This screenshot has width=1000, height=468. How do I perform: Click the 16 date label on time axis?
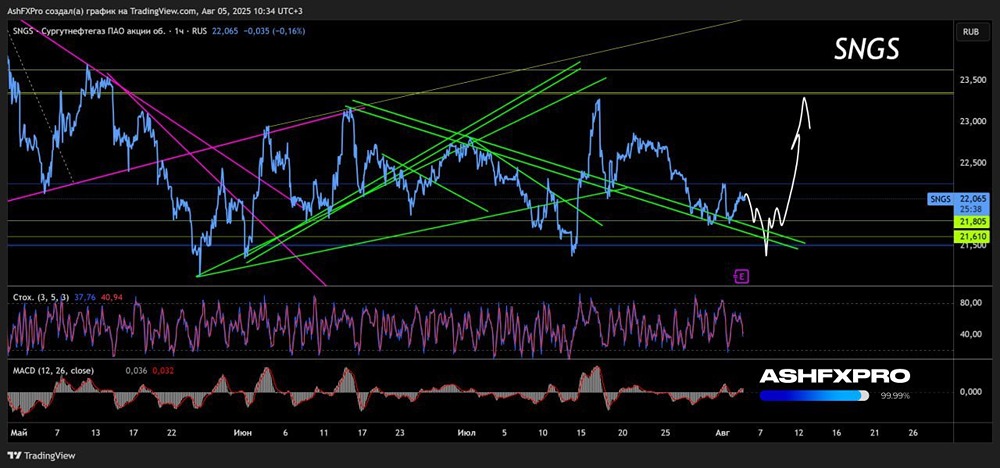coord(836,432)
